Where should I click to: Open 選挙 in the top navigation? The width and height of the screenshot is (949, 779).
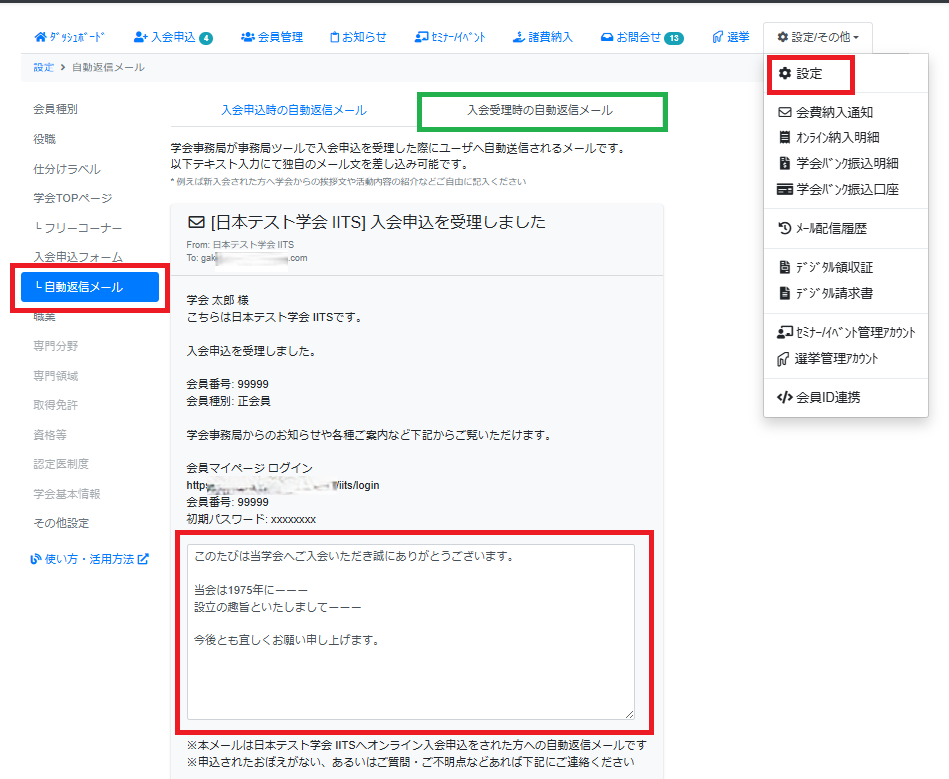click(x=731, y=37)
